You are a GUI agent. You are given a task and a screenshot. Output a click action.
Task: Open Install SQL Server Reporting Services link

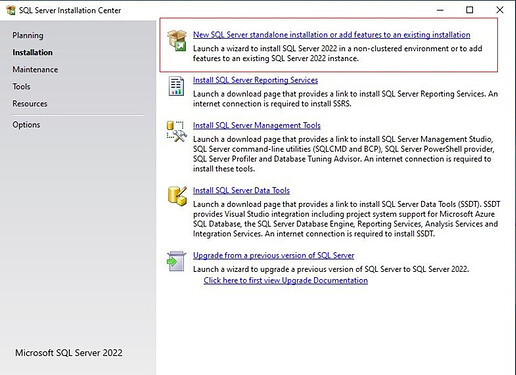[255, 80]
